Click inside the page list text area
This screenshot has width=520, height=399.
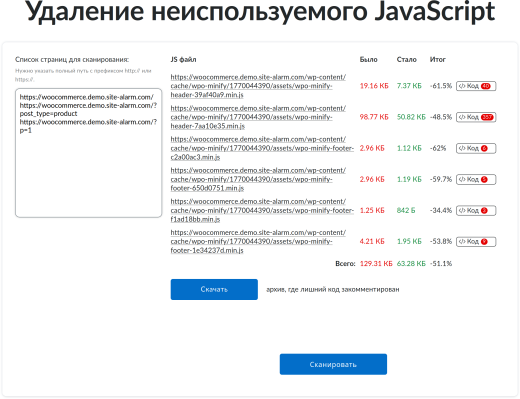coord(88,153)
